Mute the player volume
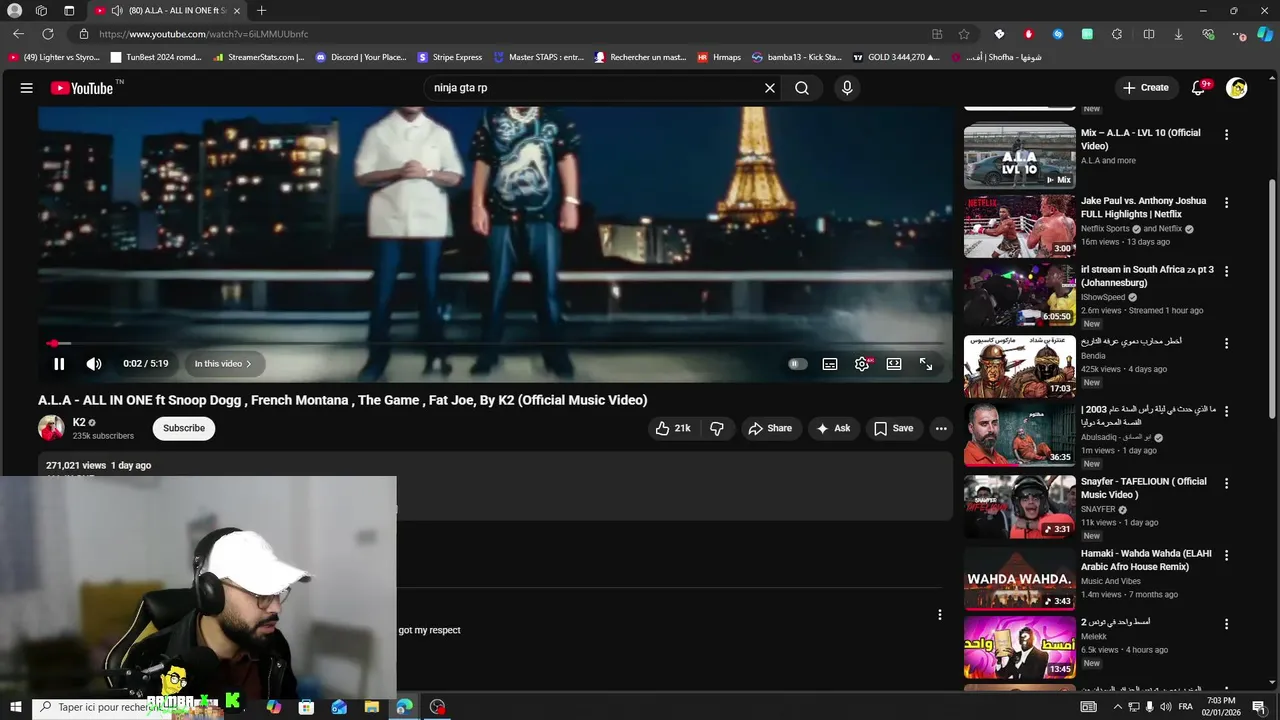Screen dimensions: 1280x720 (94, 364)
